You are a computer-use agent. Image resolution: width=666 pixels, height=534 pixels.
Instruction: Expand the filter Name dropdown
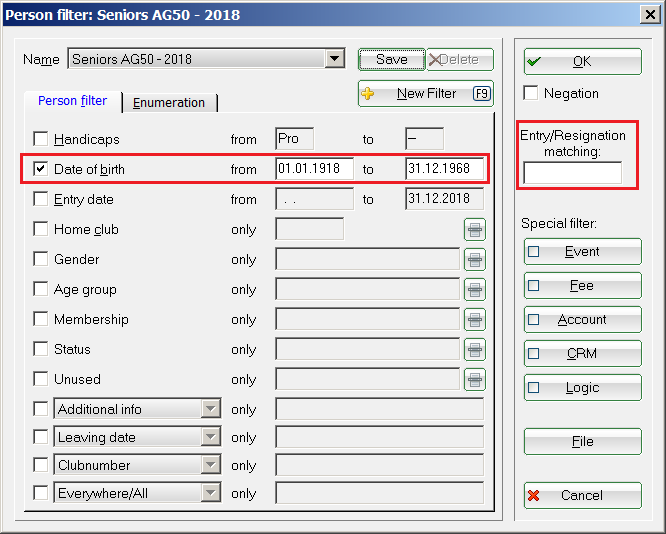(335, 60)
